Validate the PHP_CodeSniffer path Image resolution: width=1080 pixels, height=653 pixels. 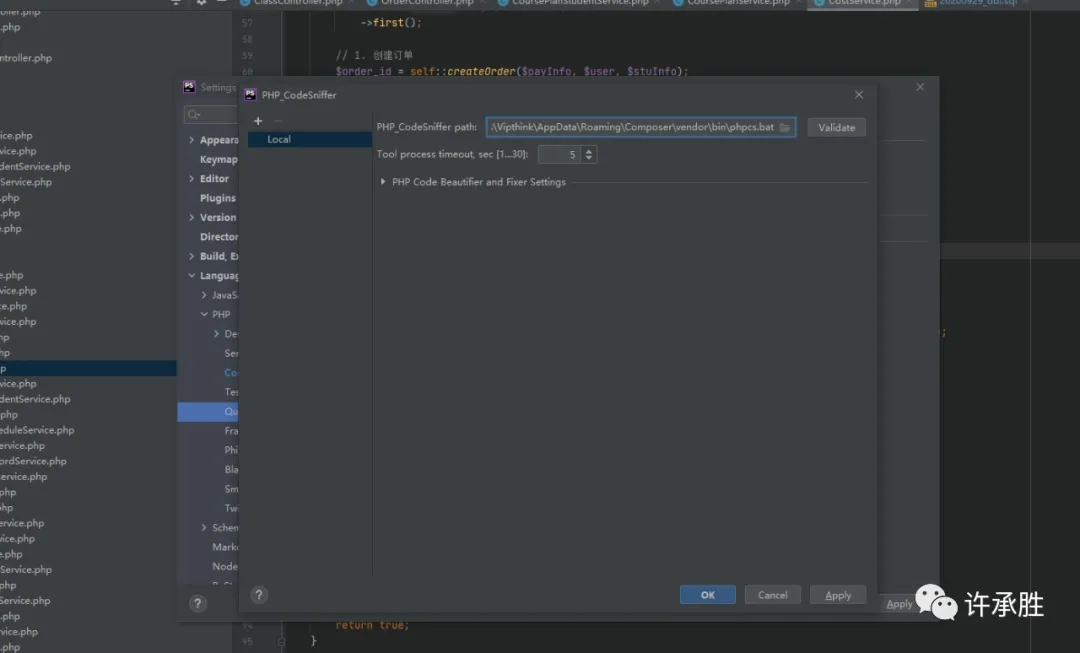(836, 127)
